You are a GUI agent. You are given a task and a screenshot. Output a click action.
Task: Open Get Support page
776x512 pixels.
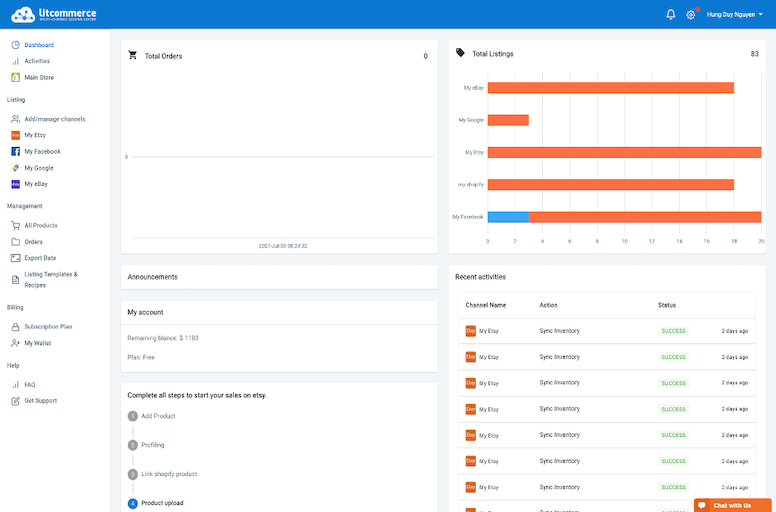pos(41,401)
